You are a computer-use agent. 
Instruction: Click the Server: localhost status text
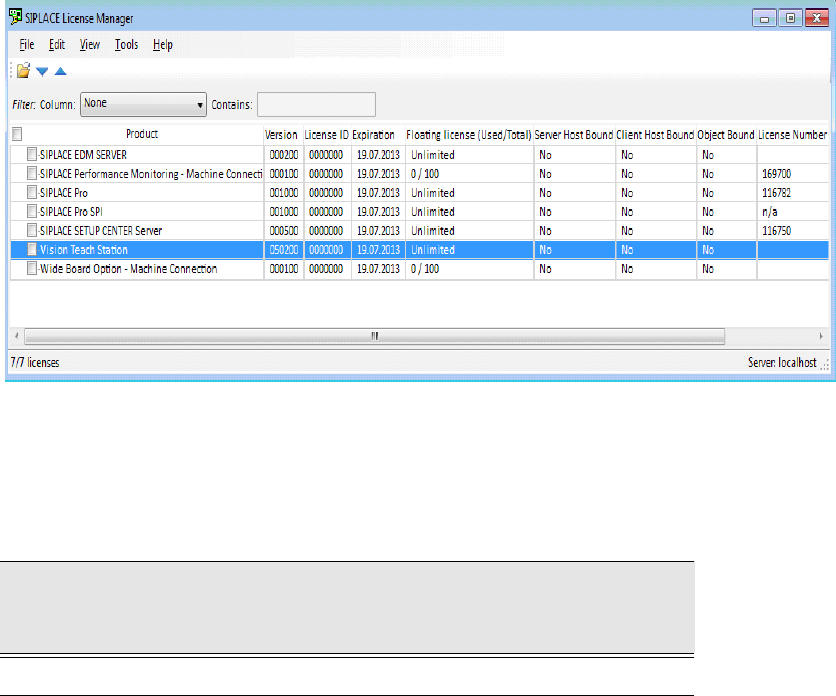(782, 363)
